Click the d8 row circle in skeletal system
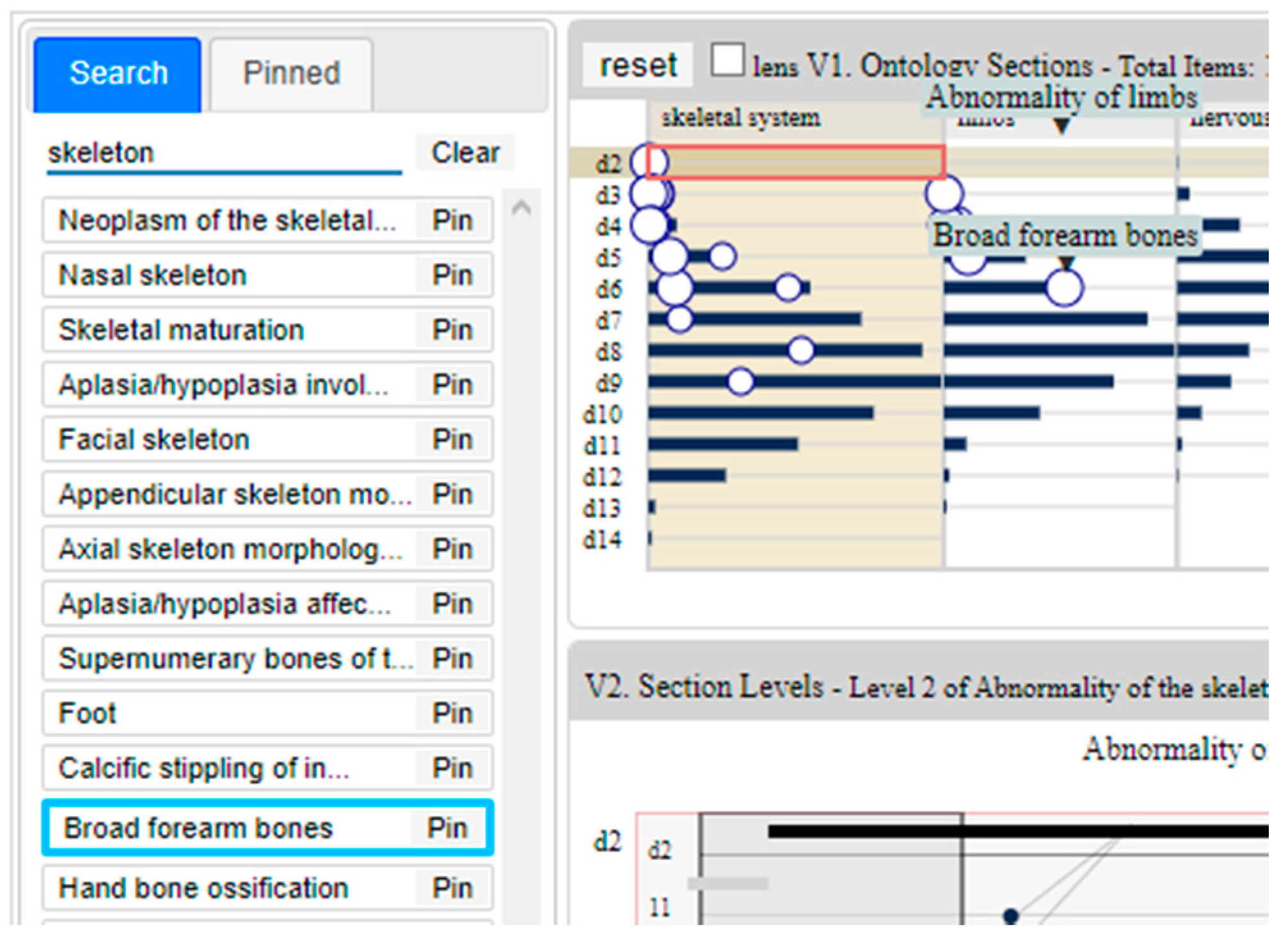The image size is (1288, 950). (801, 350)
